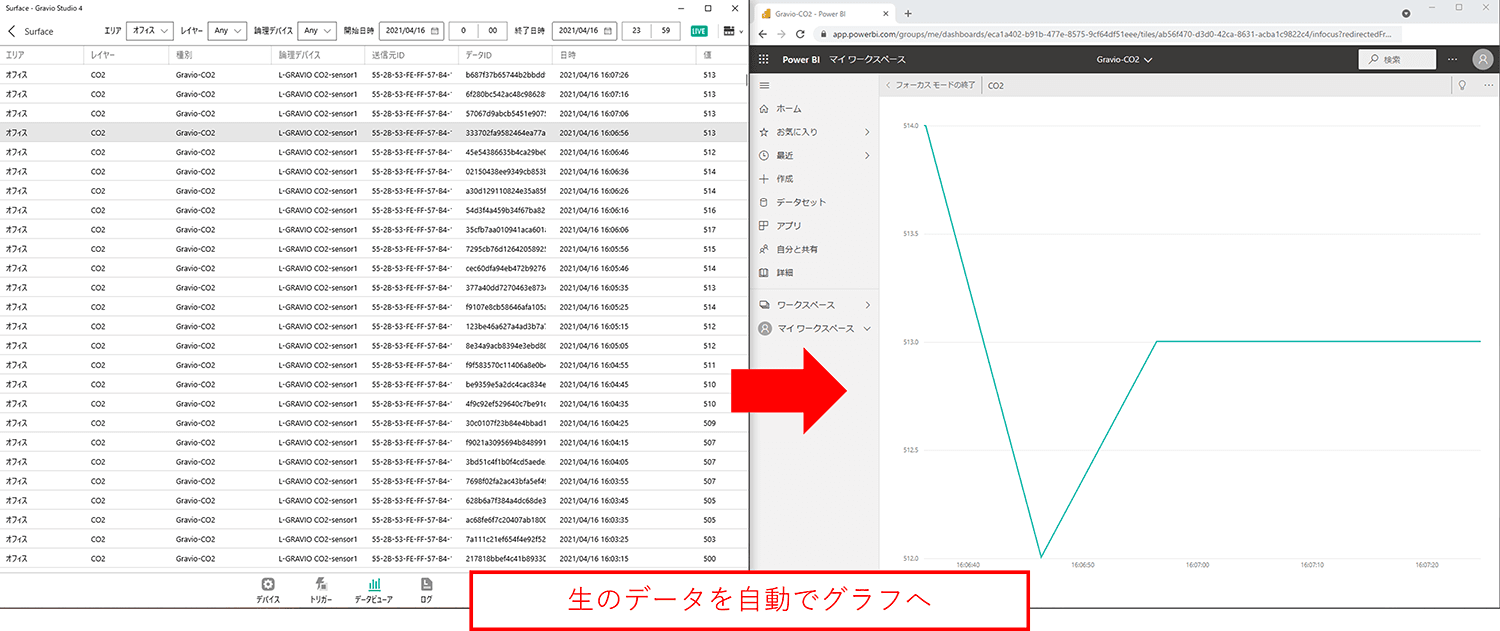Click data ID b687f37b65744b2bbdd cell

(506, 75)
